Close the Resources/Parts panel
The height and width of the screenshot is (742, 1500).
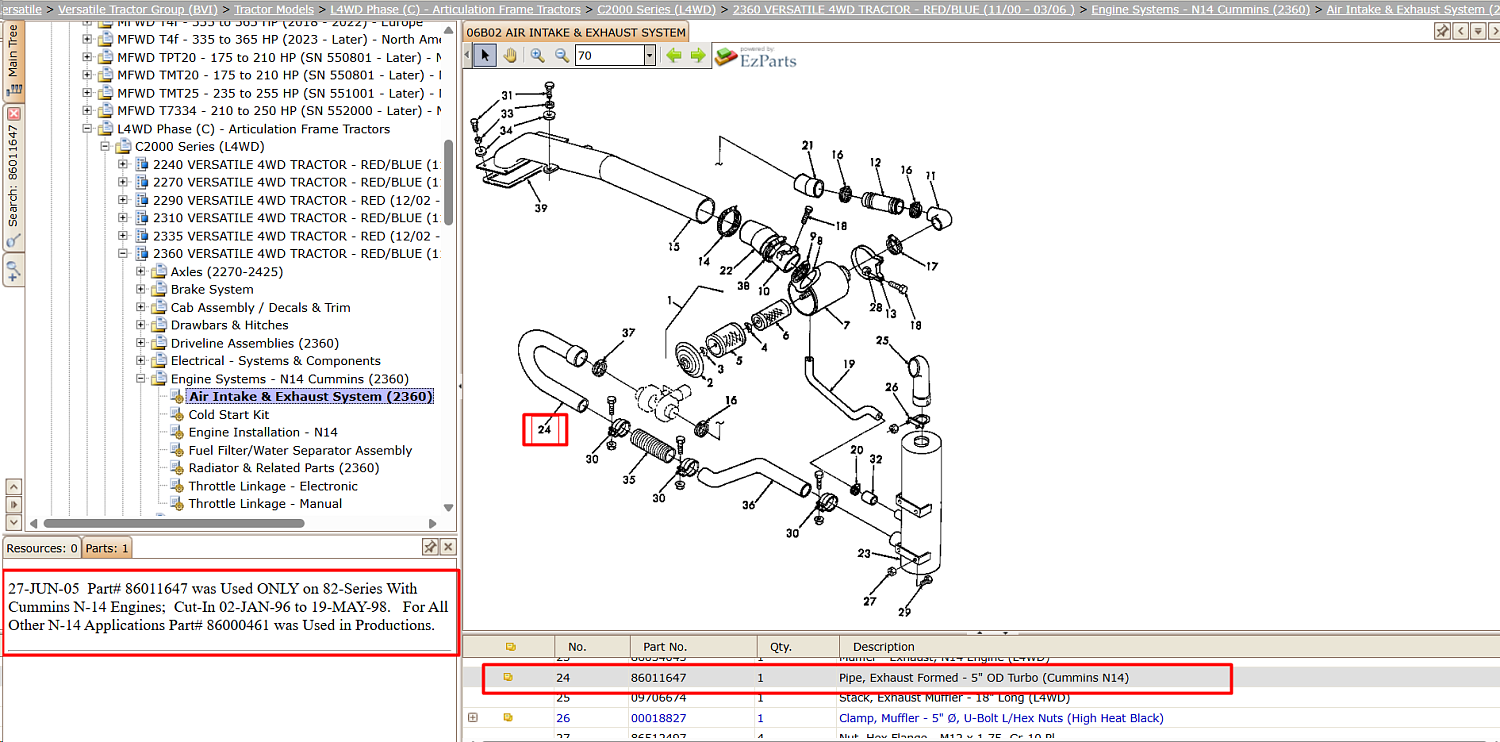[449, 547]
